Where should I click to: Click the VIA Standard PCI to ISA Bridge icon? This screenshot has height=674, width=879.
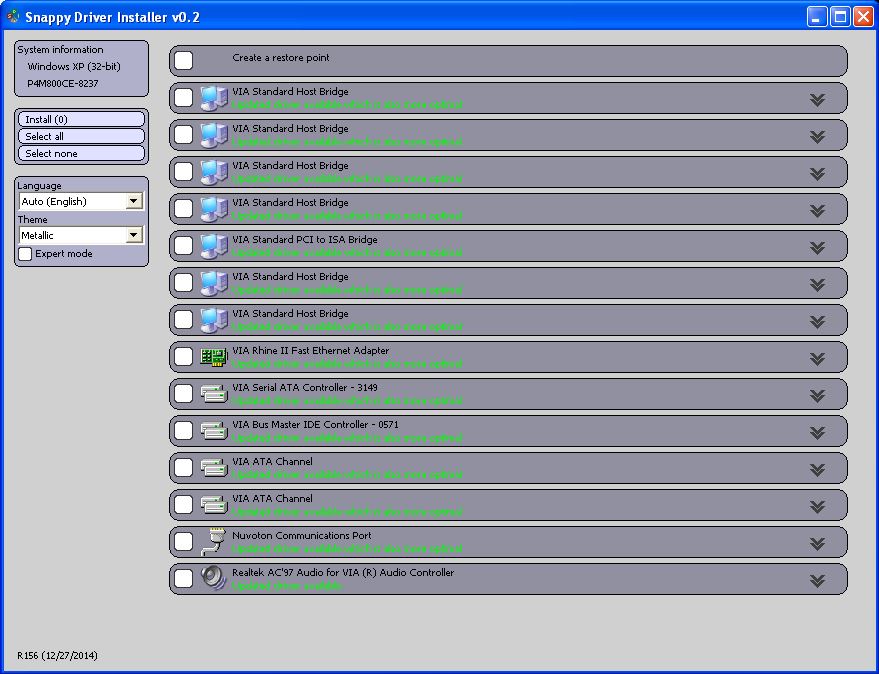214,246
